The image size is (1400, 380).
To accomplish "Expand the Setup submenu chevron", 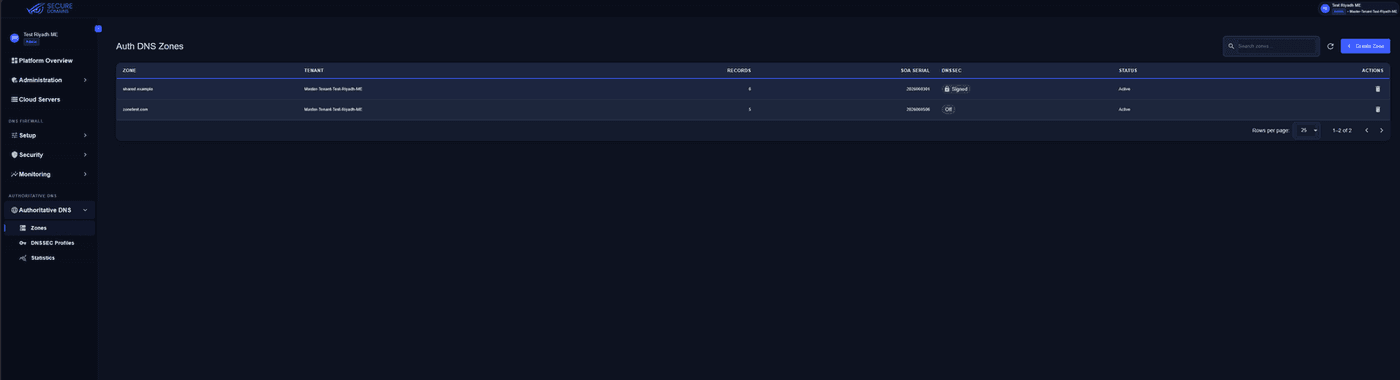I will (x=85, y=135).
